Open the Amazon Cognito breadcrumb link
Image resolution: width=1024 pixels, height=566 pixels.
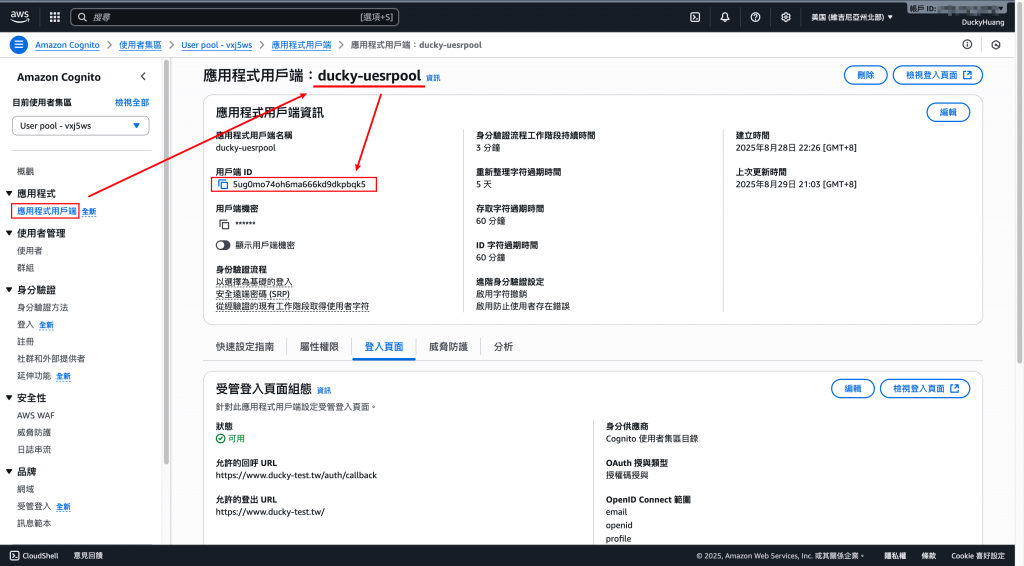click(x=67, y=45)
